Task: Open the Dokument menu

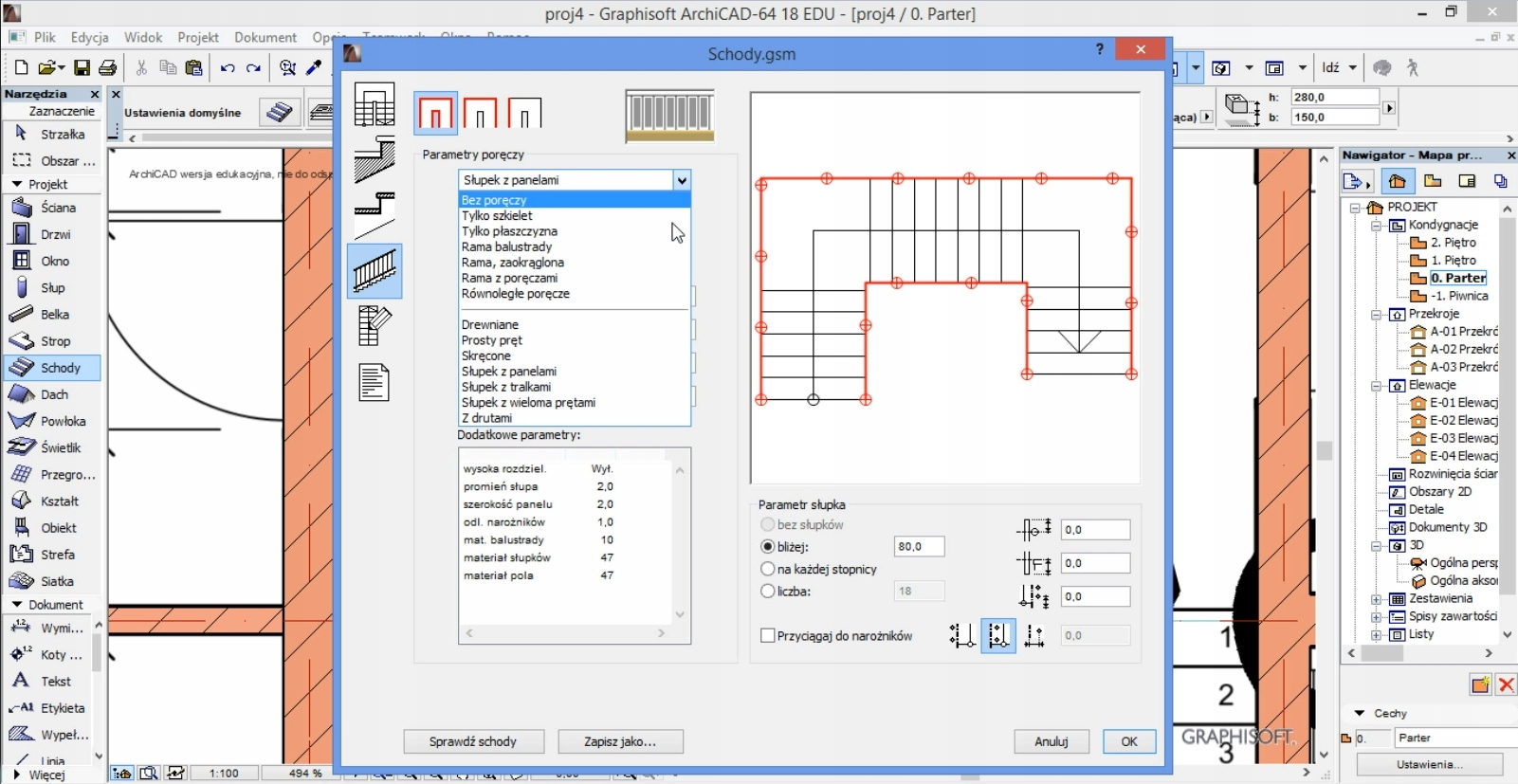Action: 265,37
